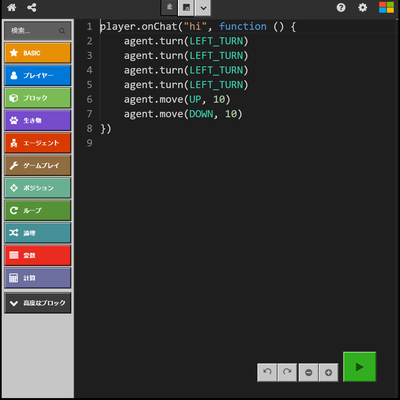The height and width of the screenshot is (400, 400).
Task: Click agent.turn on line 5
Action: pos(153,85)
